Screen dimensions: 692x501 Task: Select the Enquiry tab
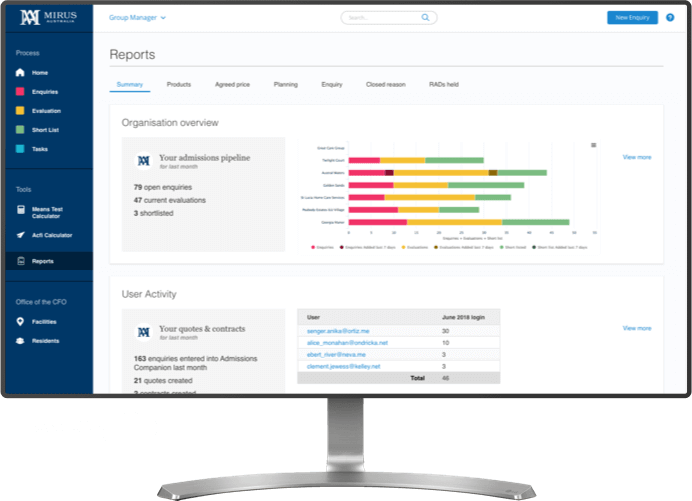(332, 84)
